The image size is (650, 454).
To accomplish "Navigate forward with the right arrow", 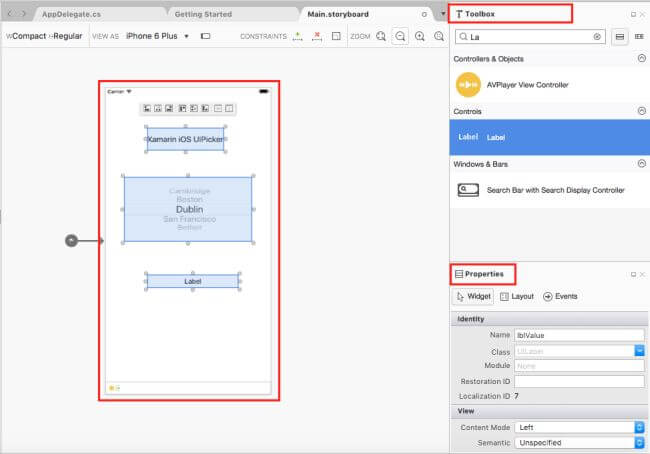I will pos(24,14).
